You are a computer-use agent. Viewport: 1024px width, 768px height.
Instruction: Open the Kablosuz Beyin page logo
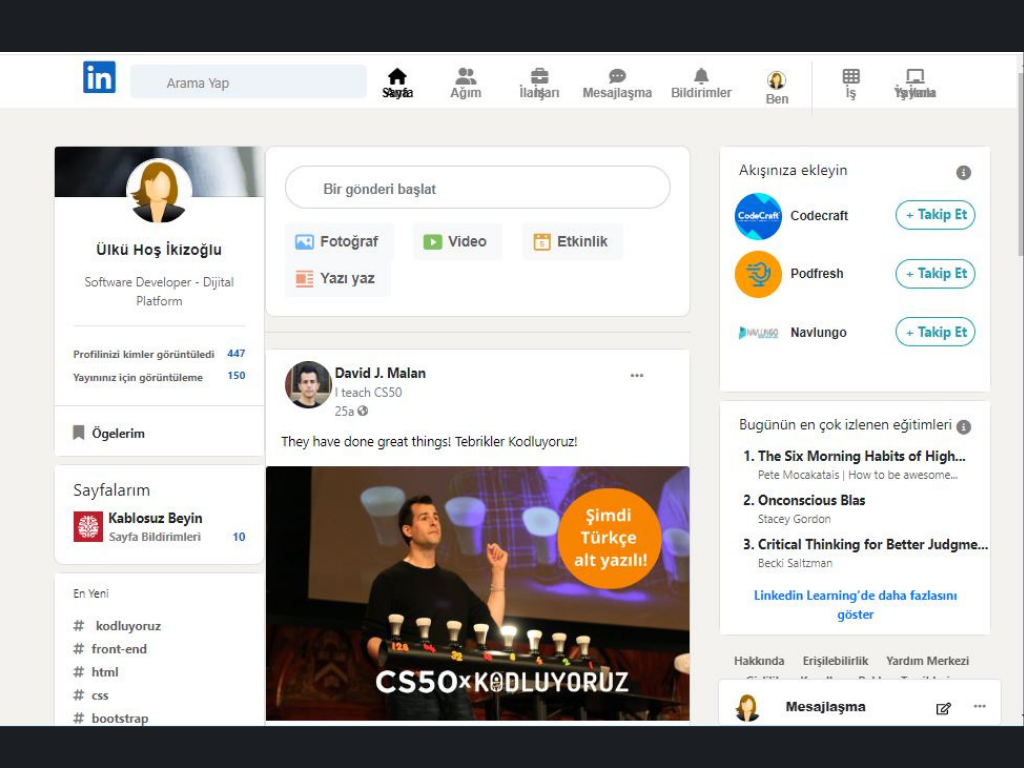coord(88,527)
